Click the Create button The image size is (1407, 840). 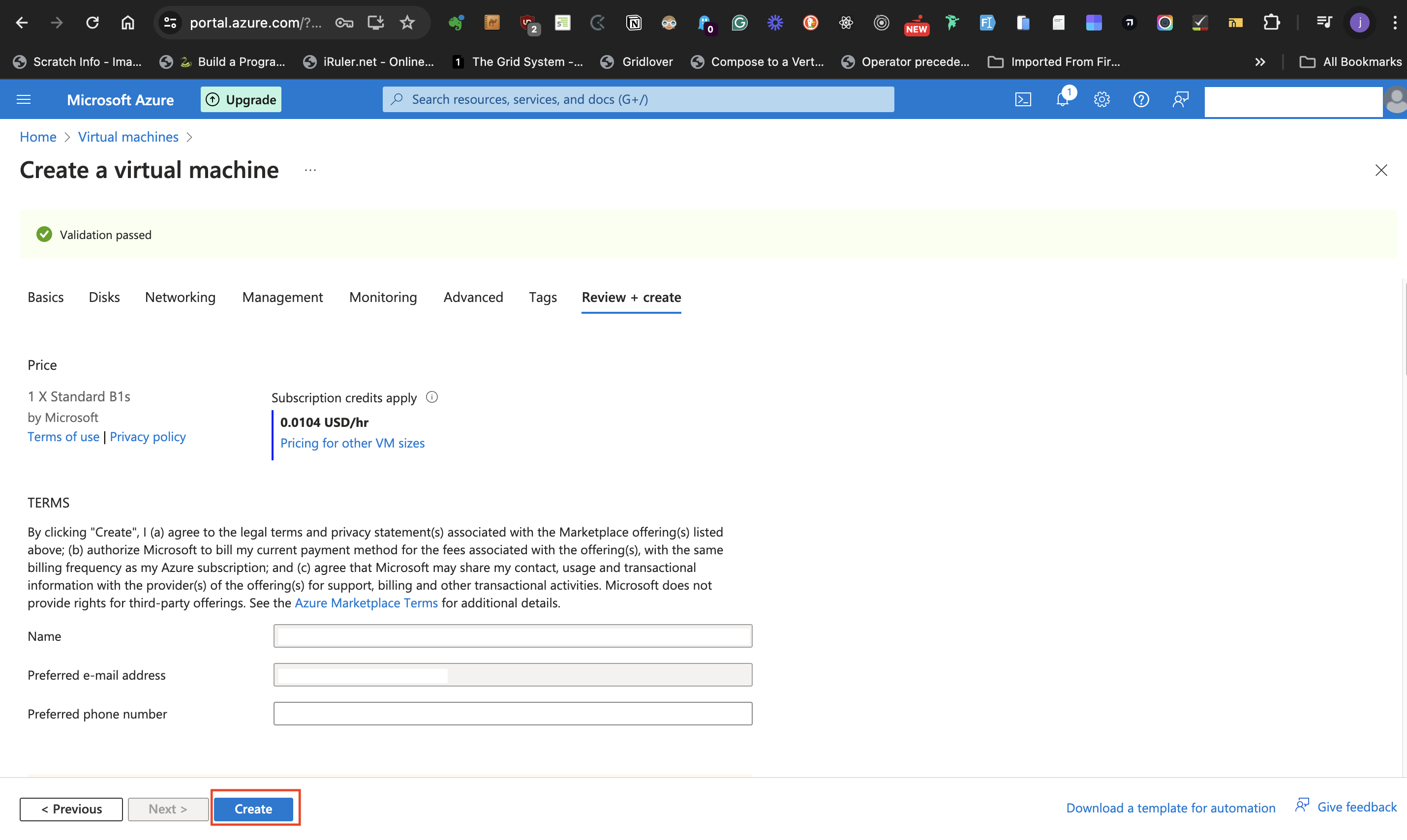[x=253, y=809]
